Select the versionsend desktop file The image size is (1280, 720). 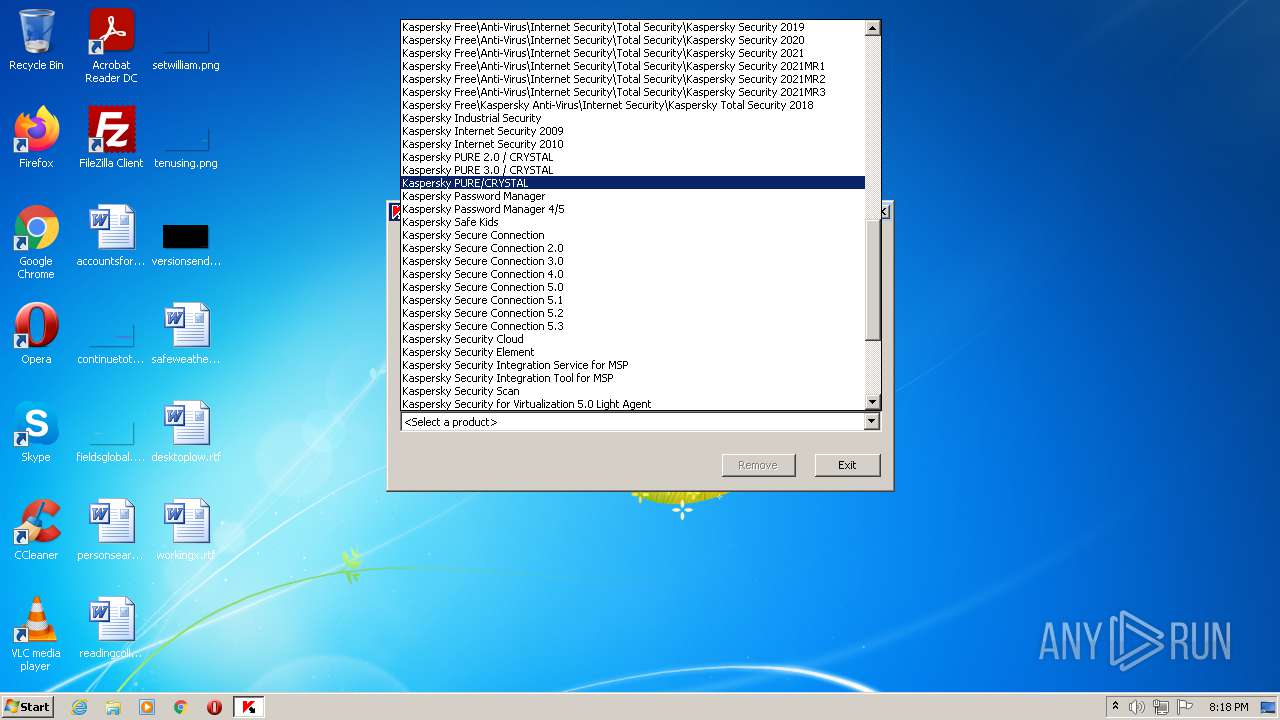(x=186, y=242)
